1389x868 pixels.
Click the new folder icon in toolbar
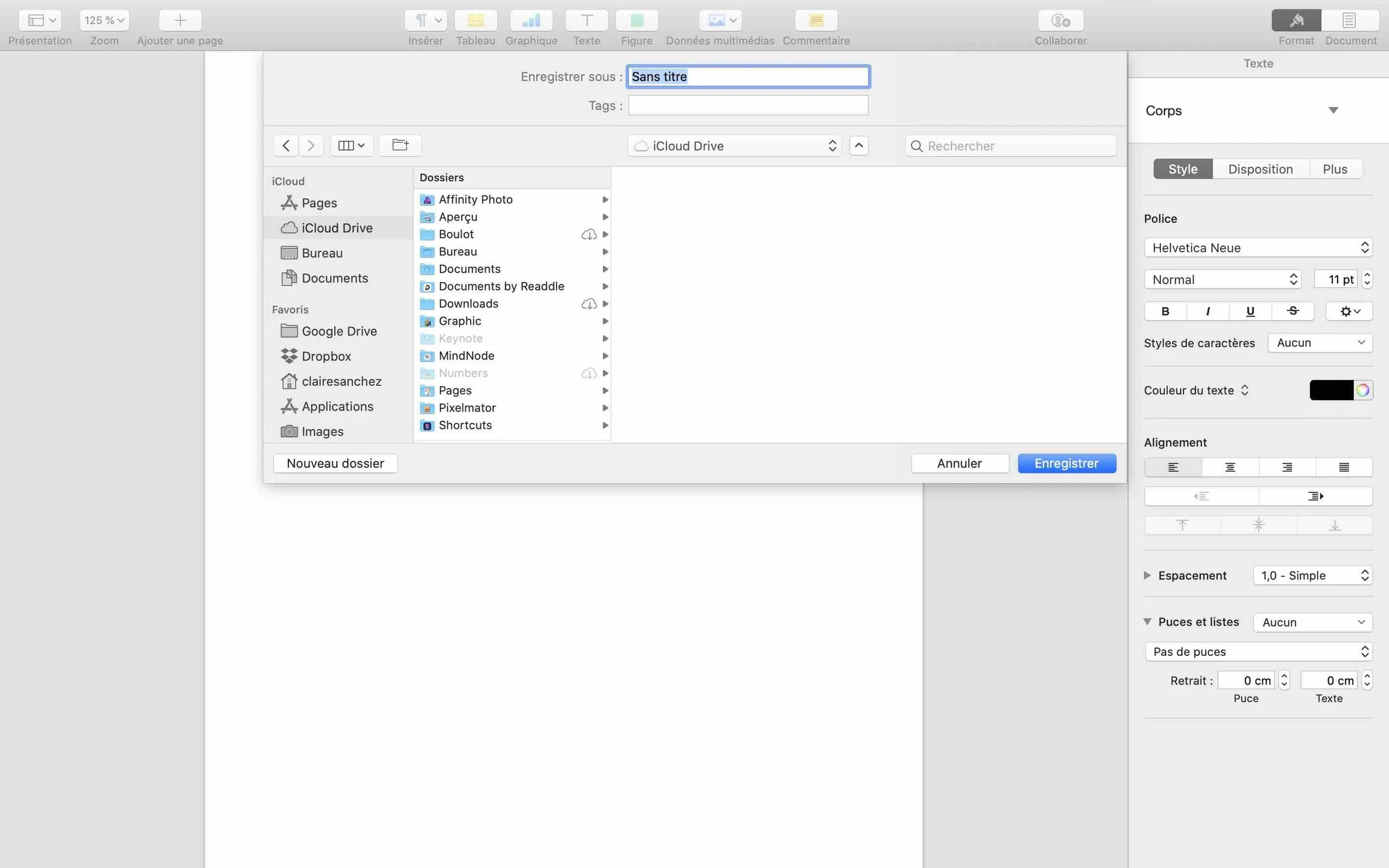click(400, 145)
